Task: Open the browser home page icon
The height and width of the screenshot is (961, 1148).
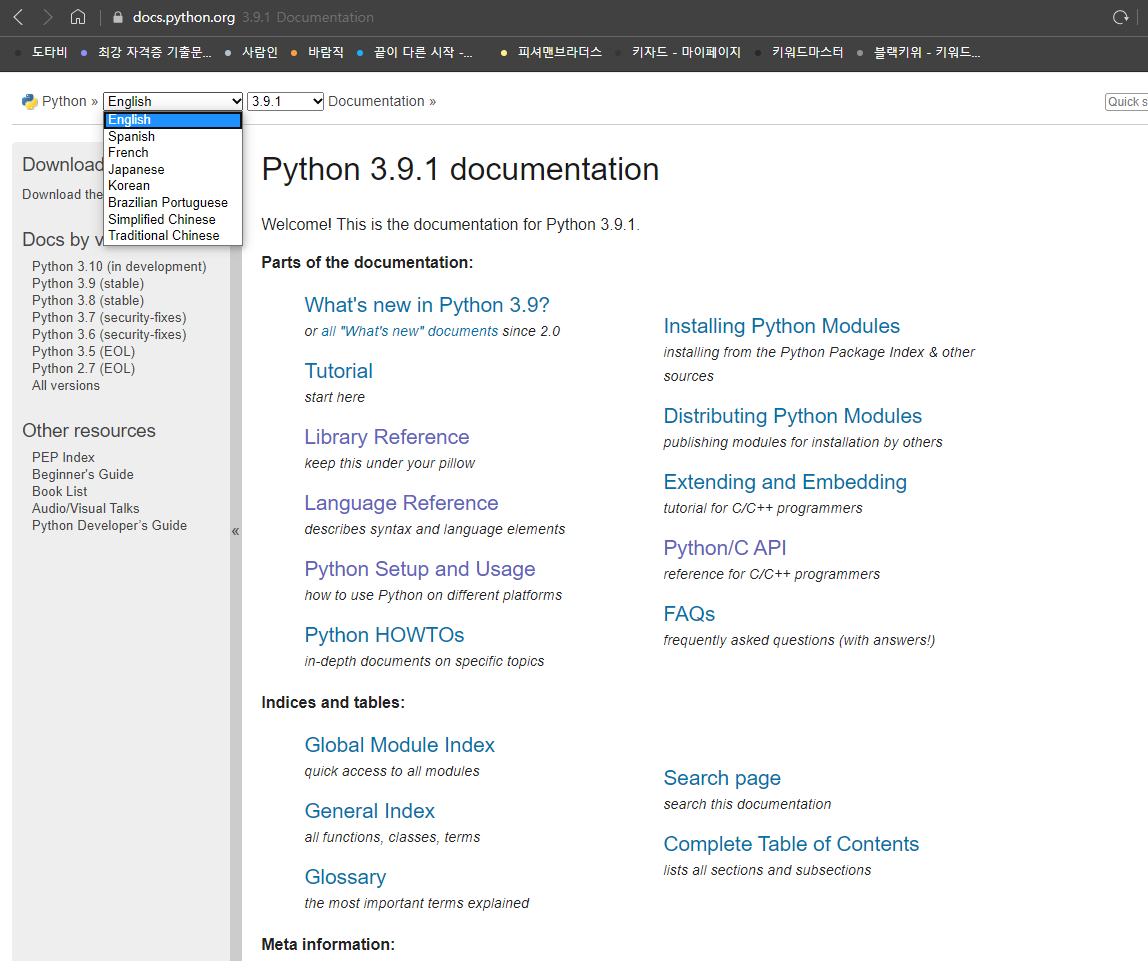Action: coord(78,17)
